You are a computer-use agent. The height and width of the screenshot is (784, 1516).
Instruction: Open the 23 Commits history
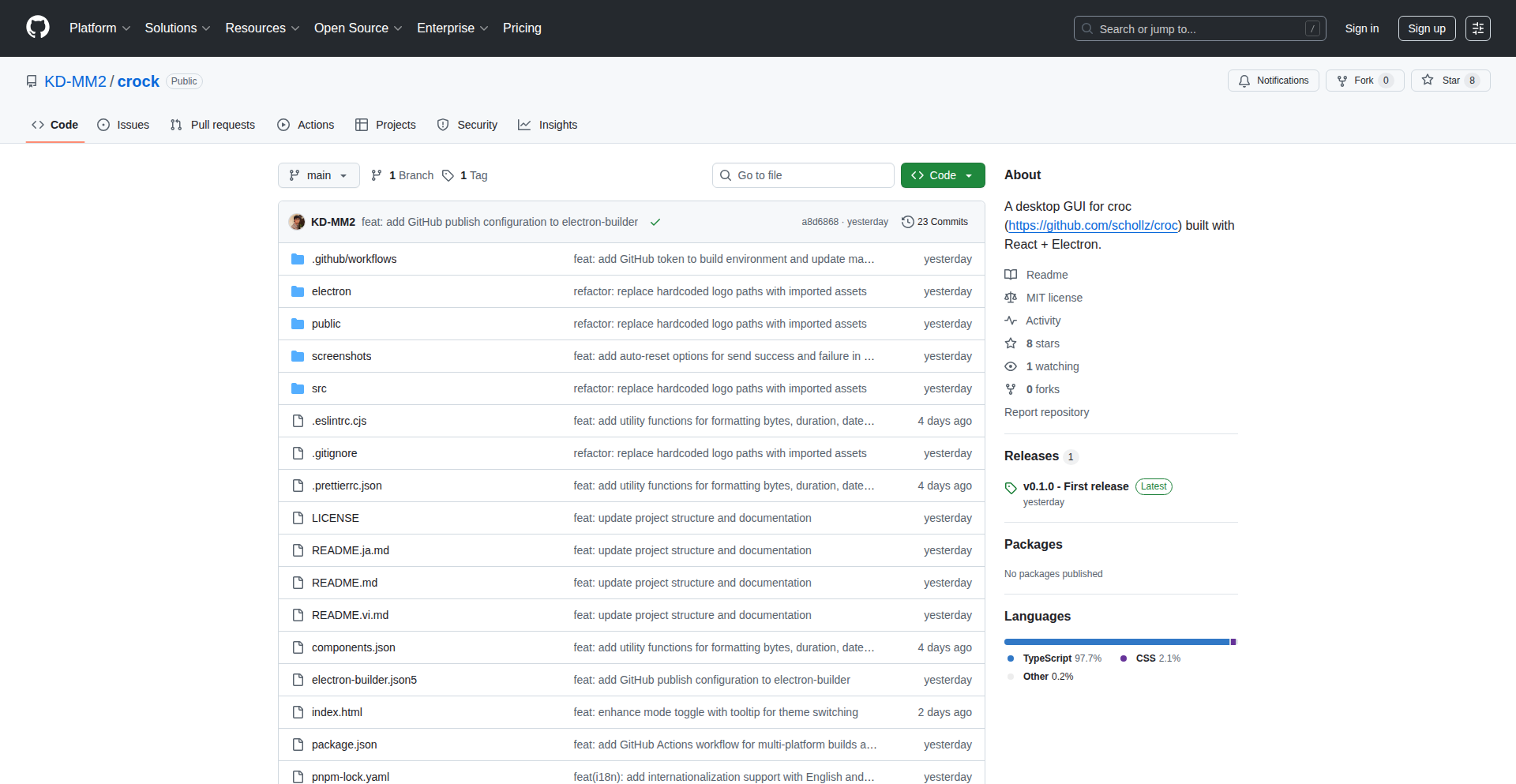pos(935,222)
